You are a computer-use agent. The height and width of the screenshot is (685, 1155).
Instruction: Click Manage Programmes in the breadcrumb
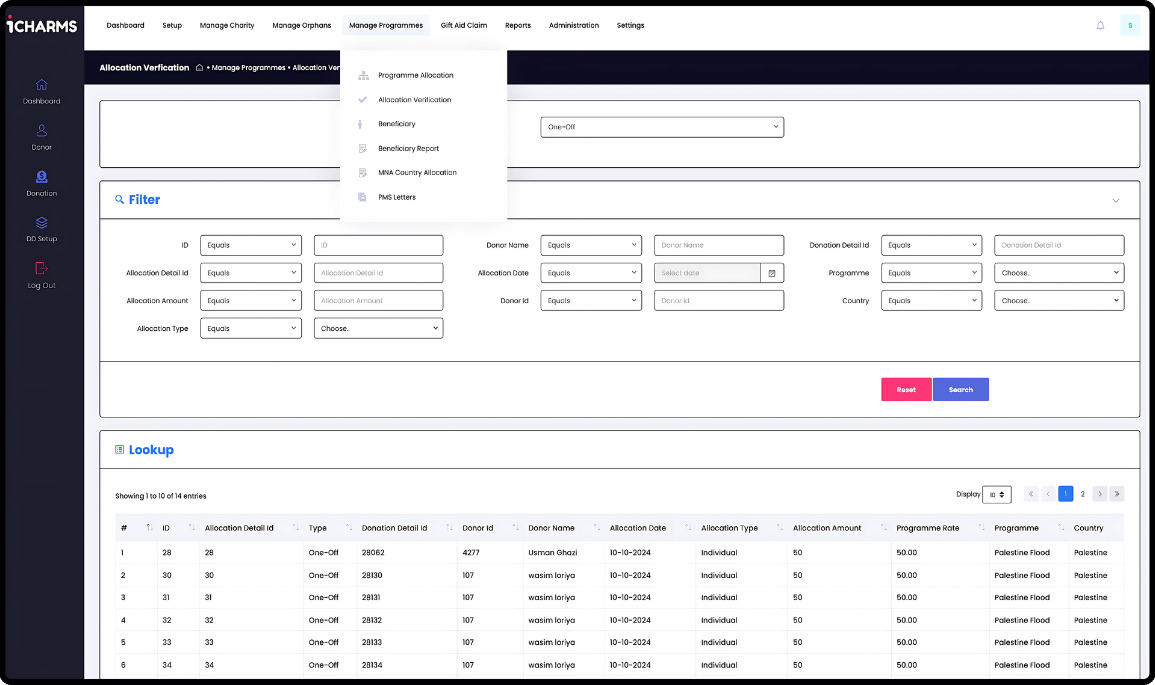click(248, 68)
